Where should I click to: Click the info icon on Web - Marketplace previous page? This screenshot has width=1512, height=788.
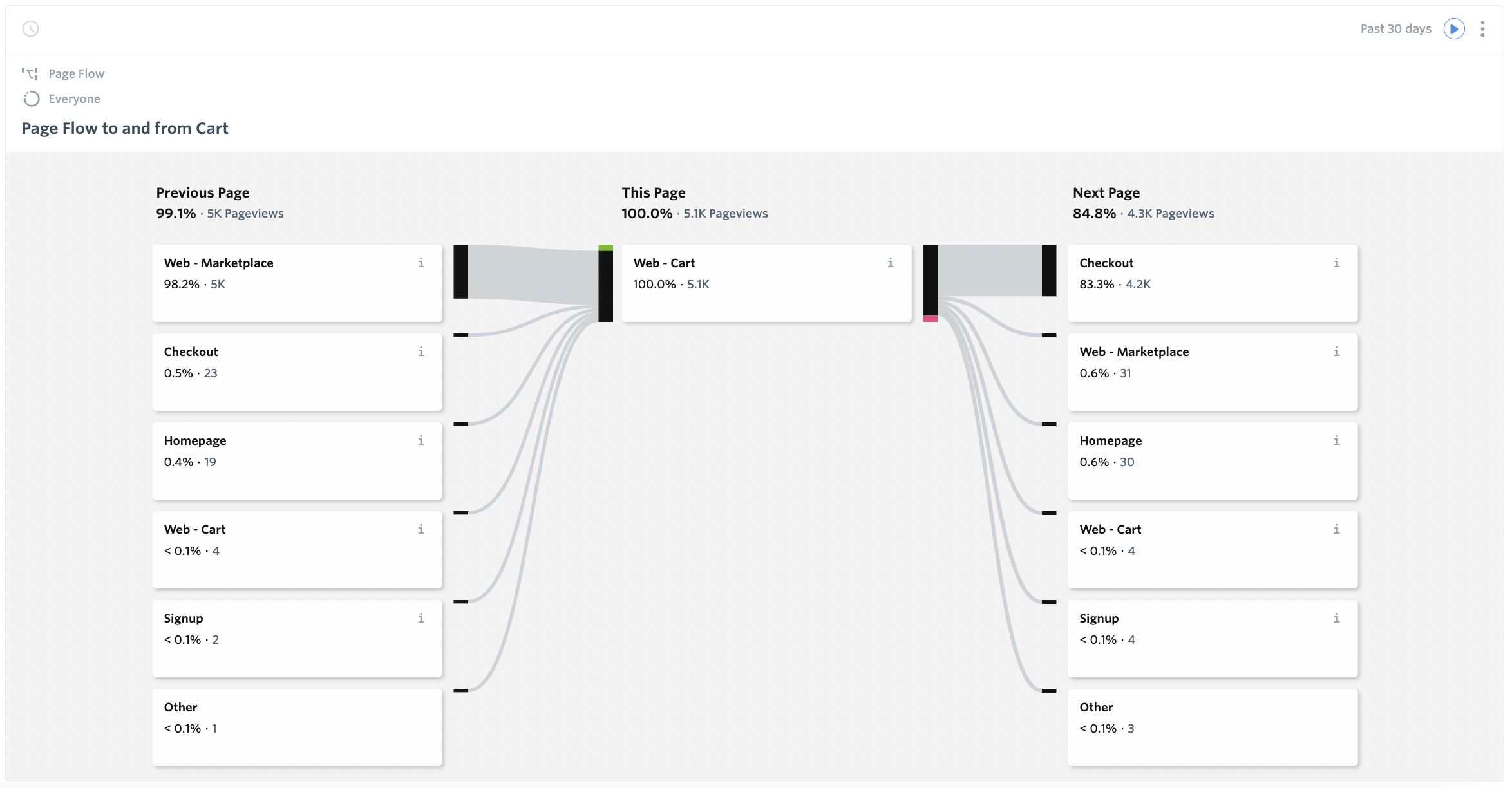tap(422, 263)
